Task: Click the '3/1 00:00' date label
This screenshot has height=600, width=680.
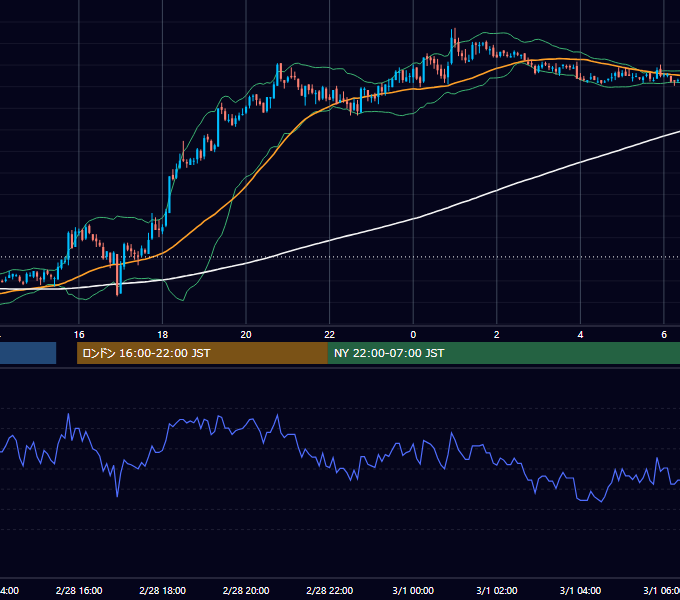Action: click(x=413, y=590)
